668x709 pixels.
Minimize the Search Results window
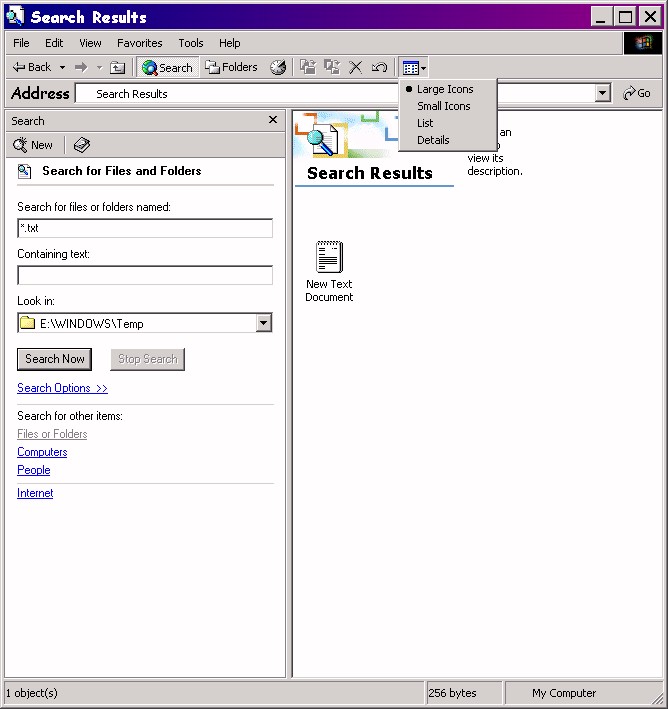pos(601,17)
